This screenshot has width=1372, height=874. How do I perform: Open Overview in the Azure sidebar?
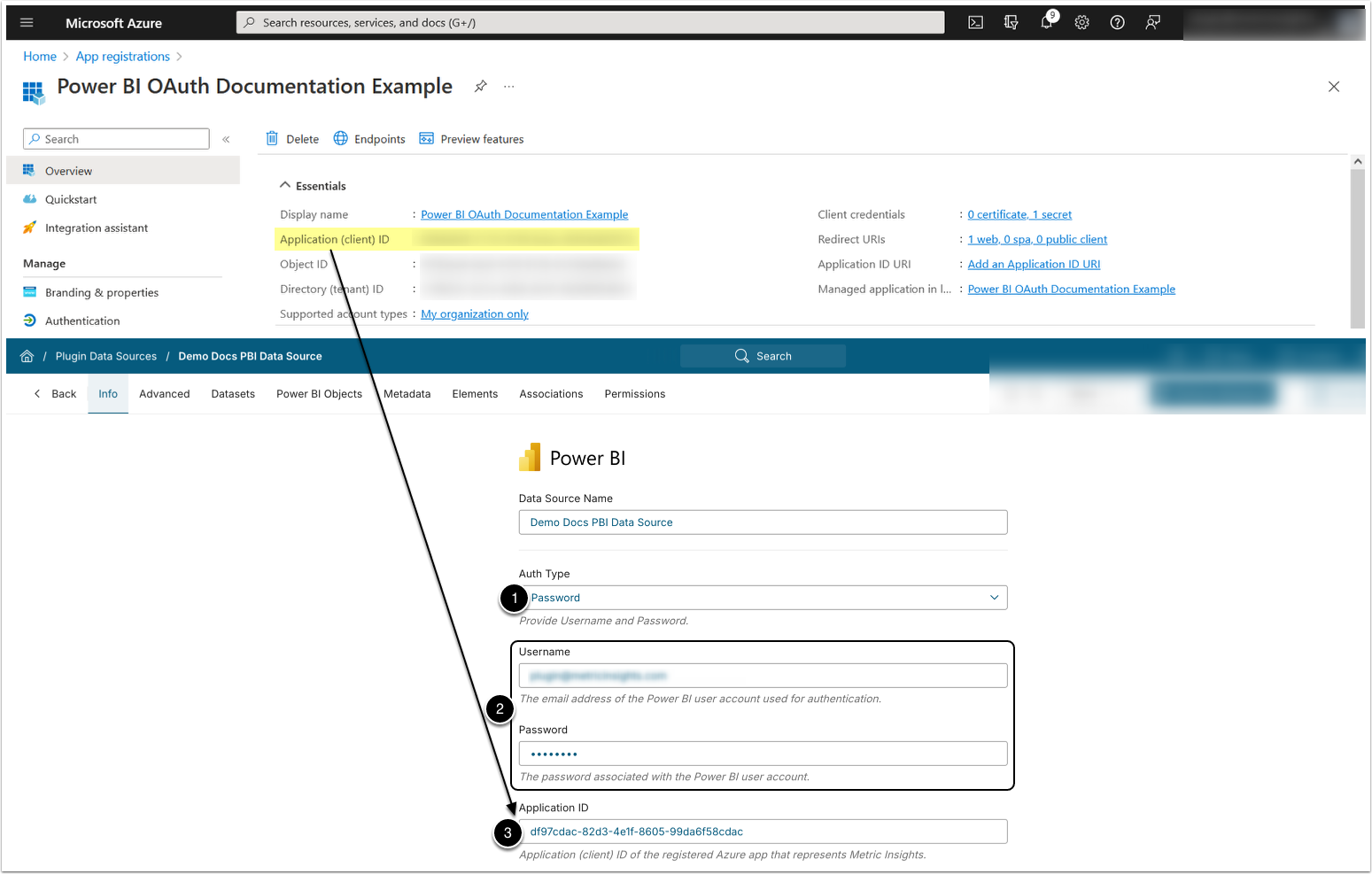(123, 171)
